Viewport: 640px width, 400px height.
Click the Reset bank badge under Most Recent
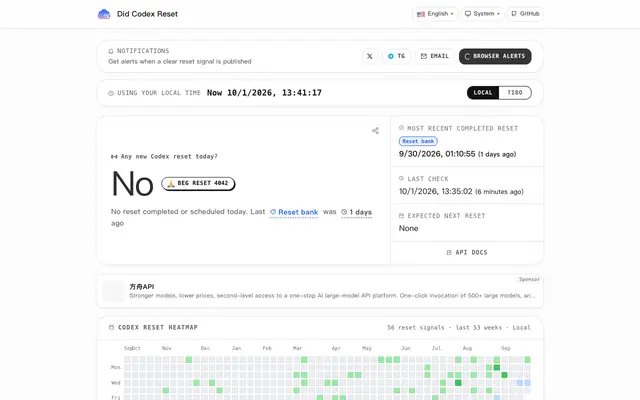(418, 141)
